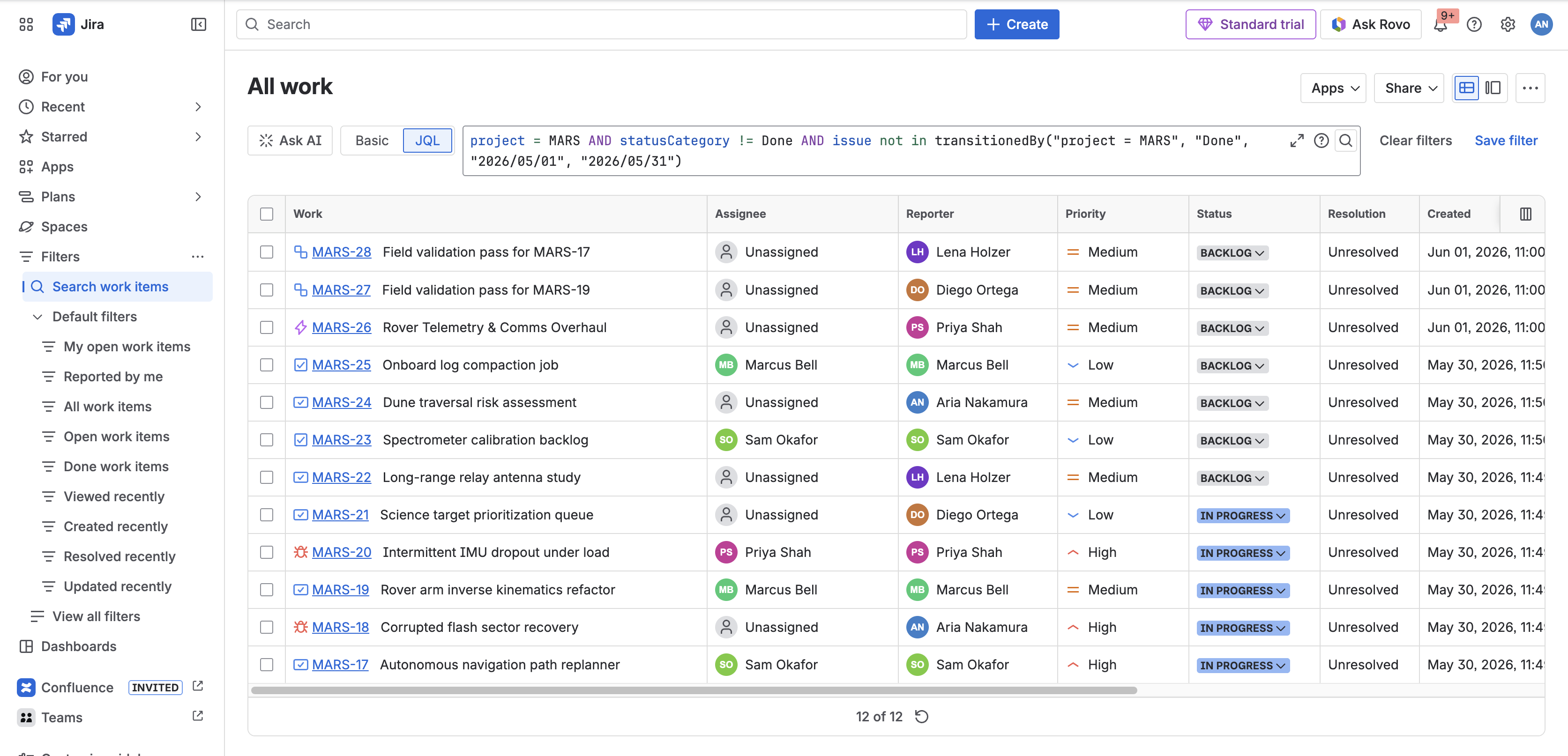1568x756 pixels.
Task: Check the MARS-25 row checkbox
Action: coord(267,365)
